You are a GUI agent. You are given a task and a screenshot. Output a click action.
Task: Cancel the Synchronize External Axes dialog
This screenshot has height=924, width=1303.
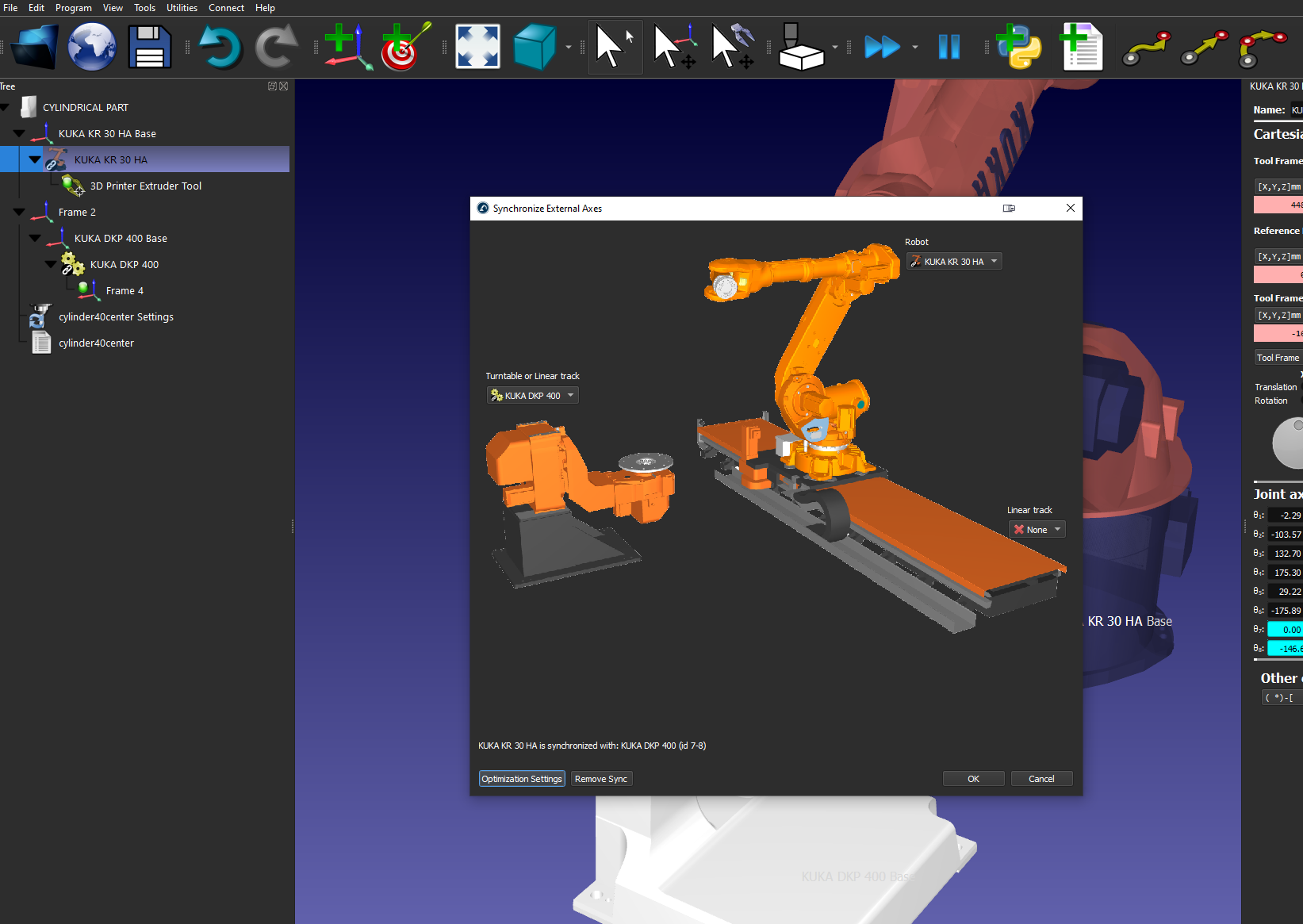point(1041,779)
